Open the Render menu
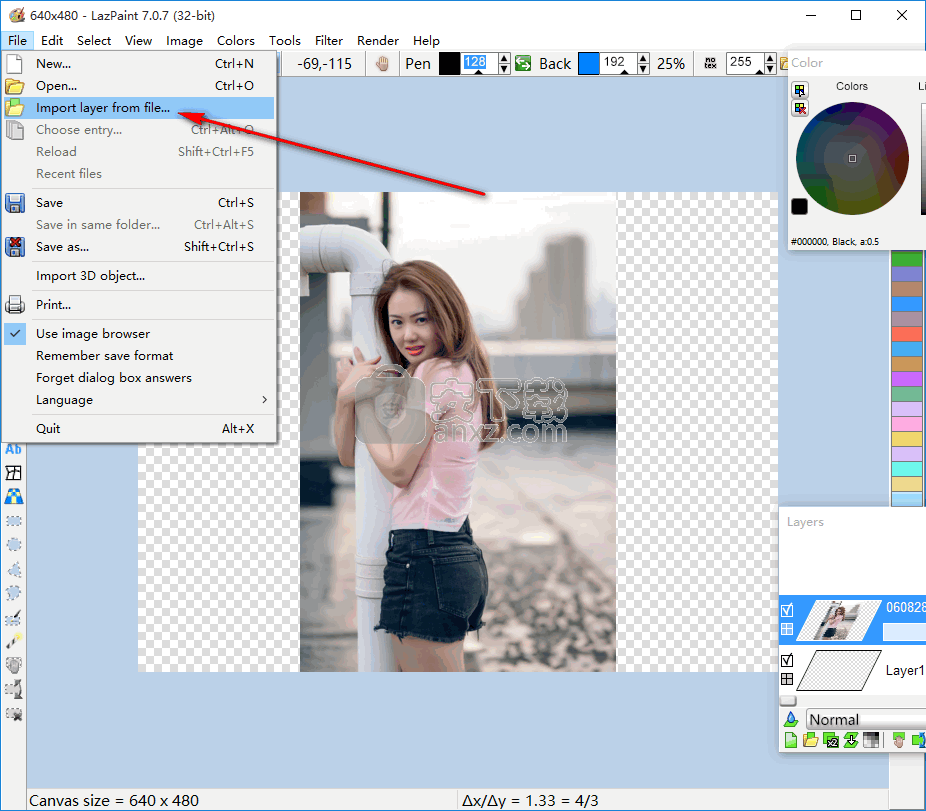 click(x=378, y=41)
